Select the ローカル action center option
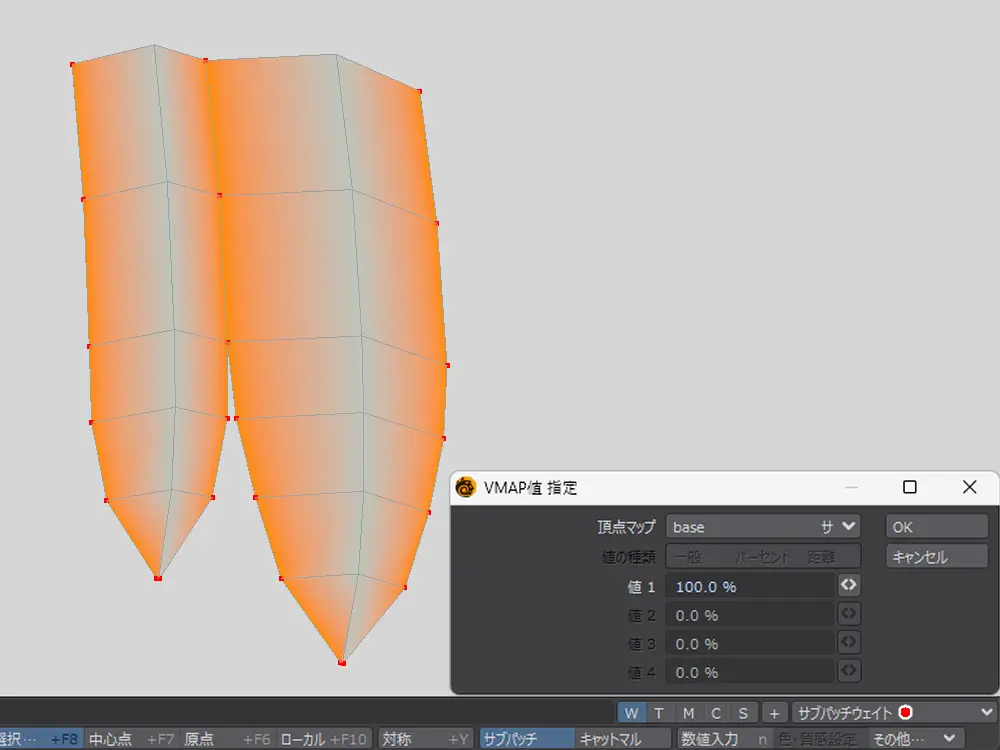Screen dimensions: 1000x750 click(325, 739)
